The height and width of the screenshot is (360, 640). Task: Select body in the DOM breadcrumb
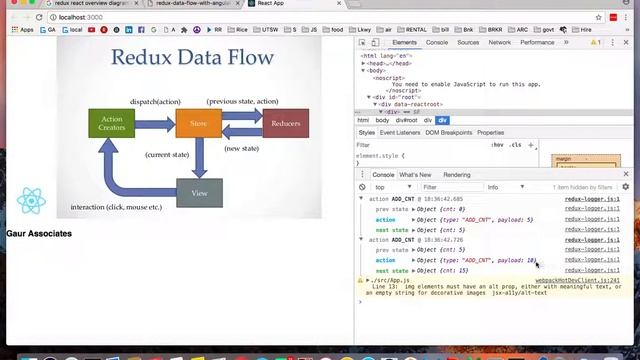[382, 120]
